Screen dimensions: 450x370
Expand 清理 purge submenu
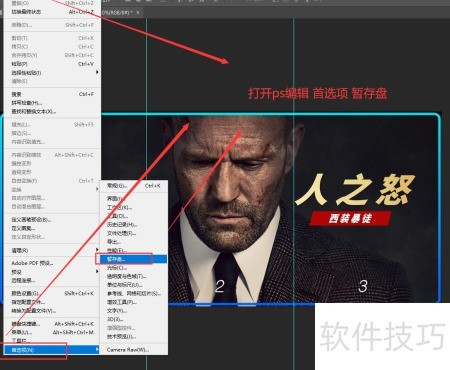click(52, 250)
